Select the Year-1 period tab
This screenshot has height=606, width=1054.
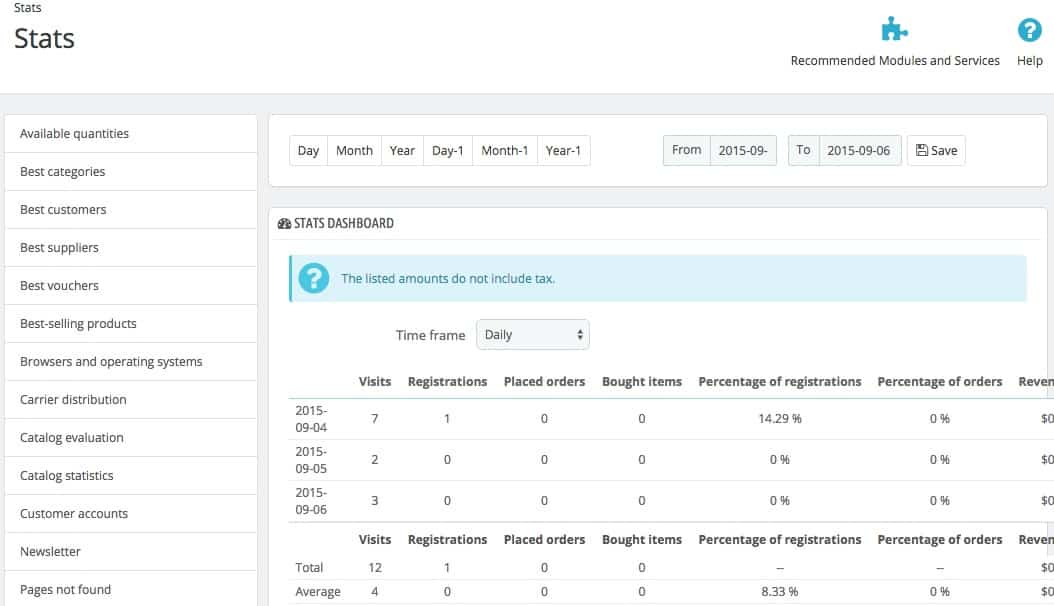coord(562,150)
